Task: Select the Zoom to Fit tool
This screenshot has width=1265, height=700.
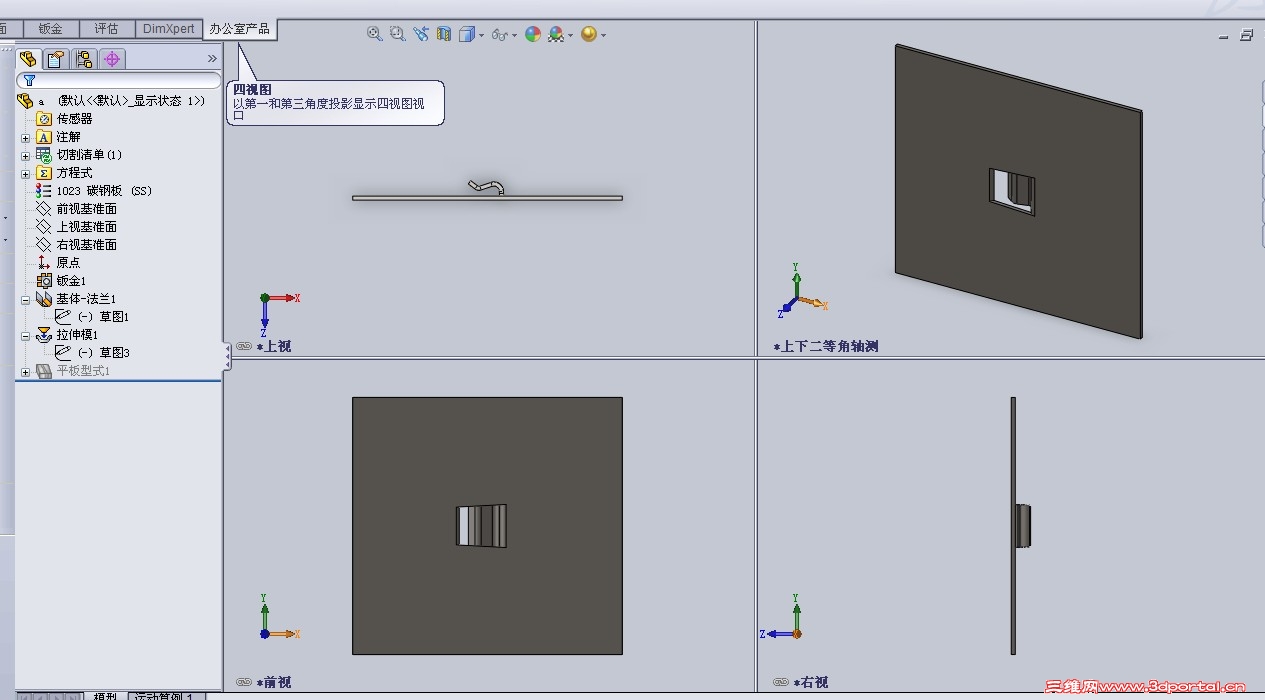Action: click(x=374, y=33)
